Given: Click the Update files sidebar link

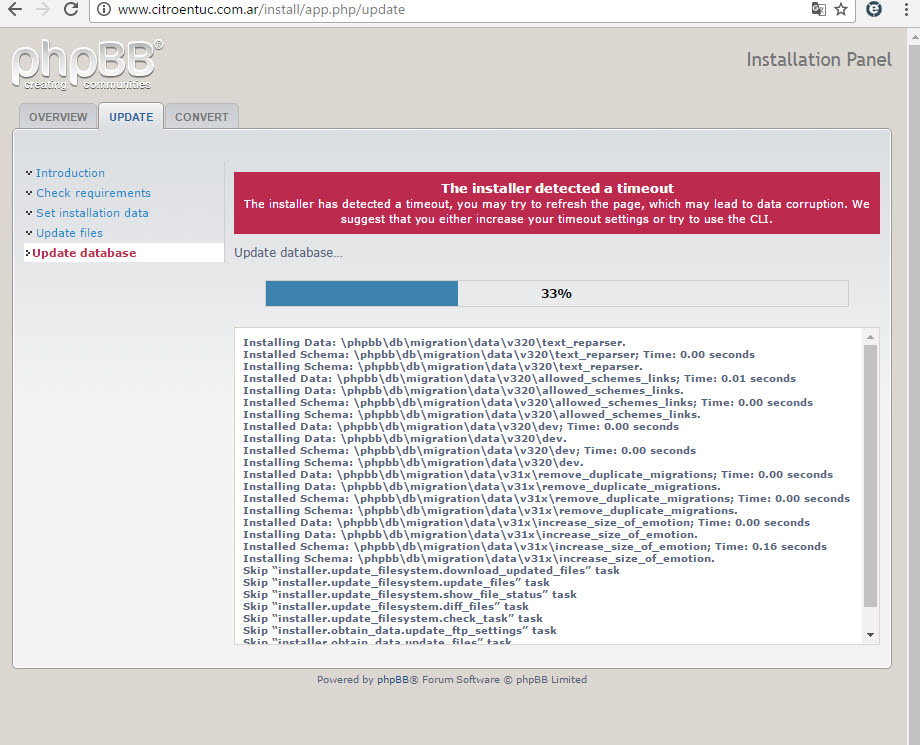Looking at the screenshot, I should click(69, 233).
